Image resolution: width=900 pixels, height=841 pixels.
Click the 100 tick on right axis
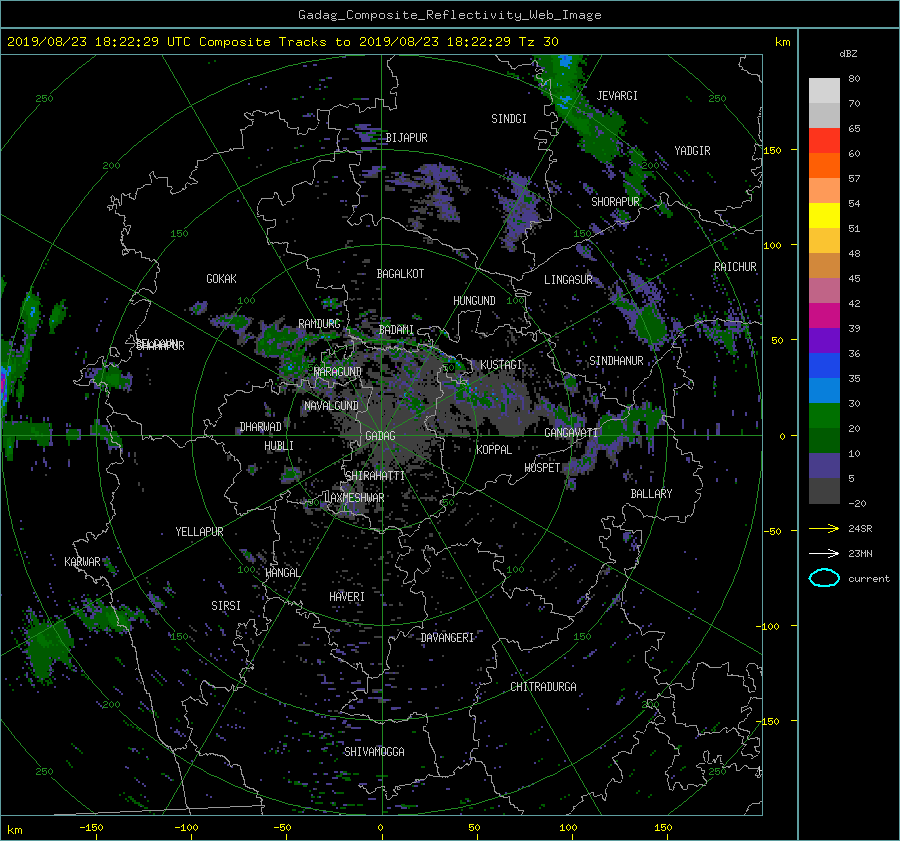coord(772,246)
